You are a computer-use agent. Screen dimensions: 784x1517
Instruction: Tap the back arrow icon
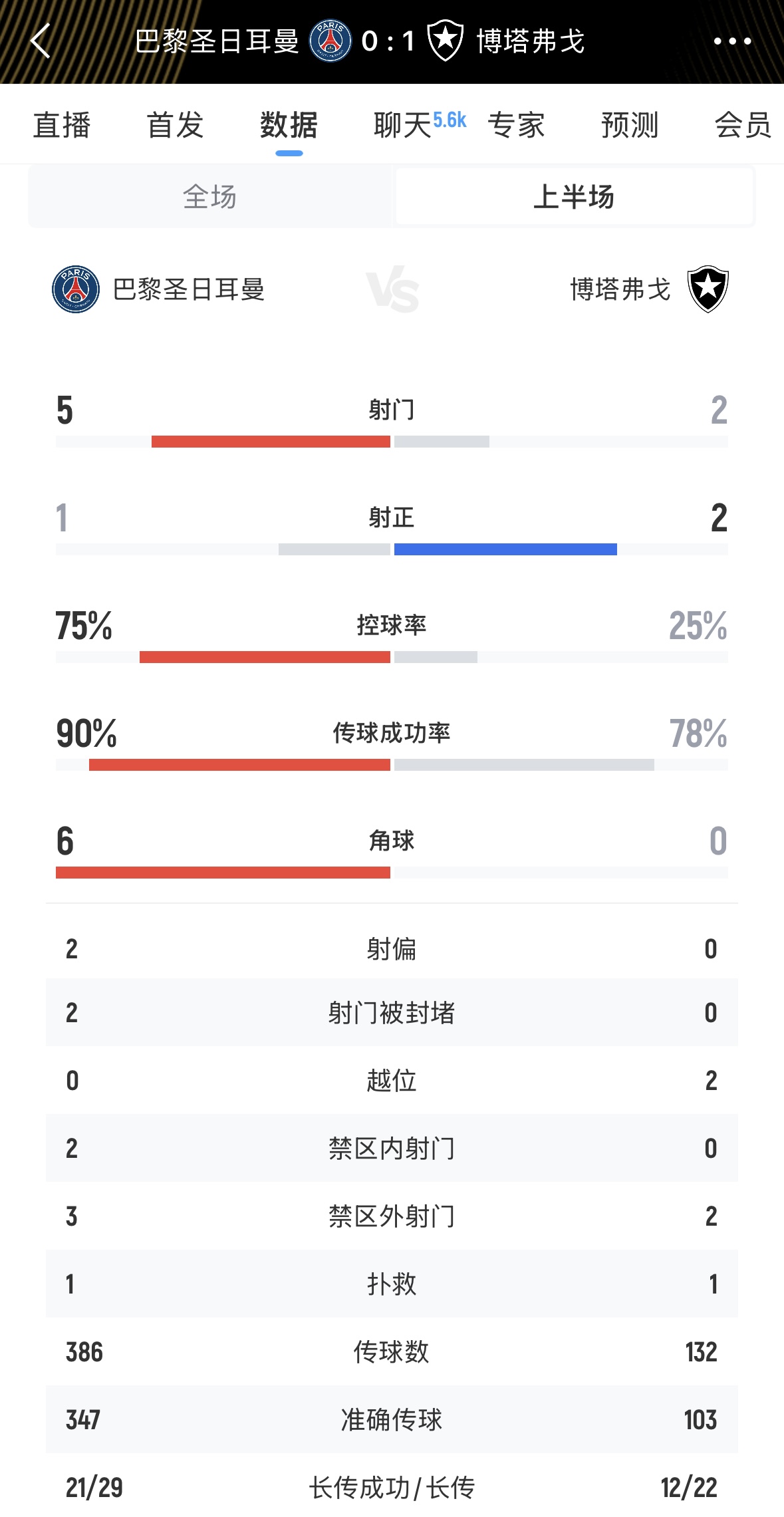[x=41, y=41]
